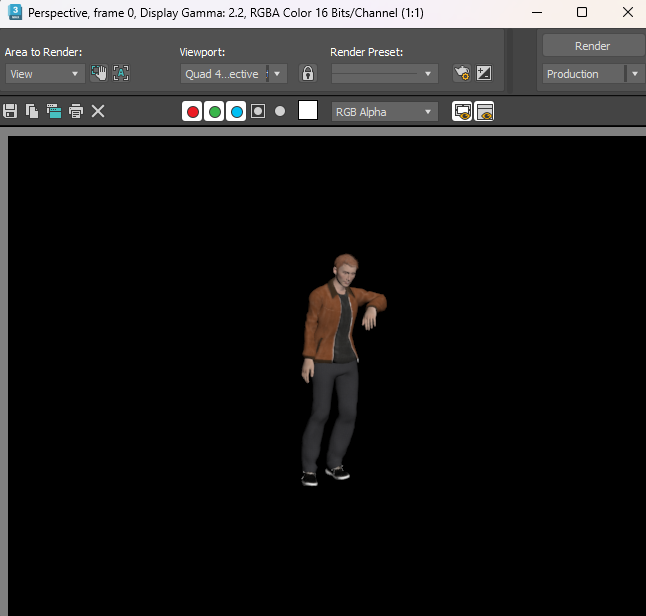Minimize the rendered frame window
The width and height of the screenshot is (646, 616).
click(537, 12)
